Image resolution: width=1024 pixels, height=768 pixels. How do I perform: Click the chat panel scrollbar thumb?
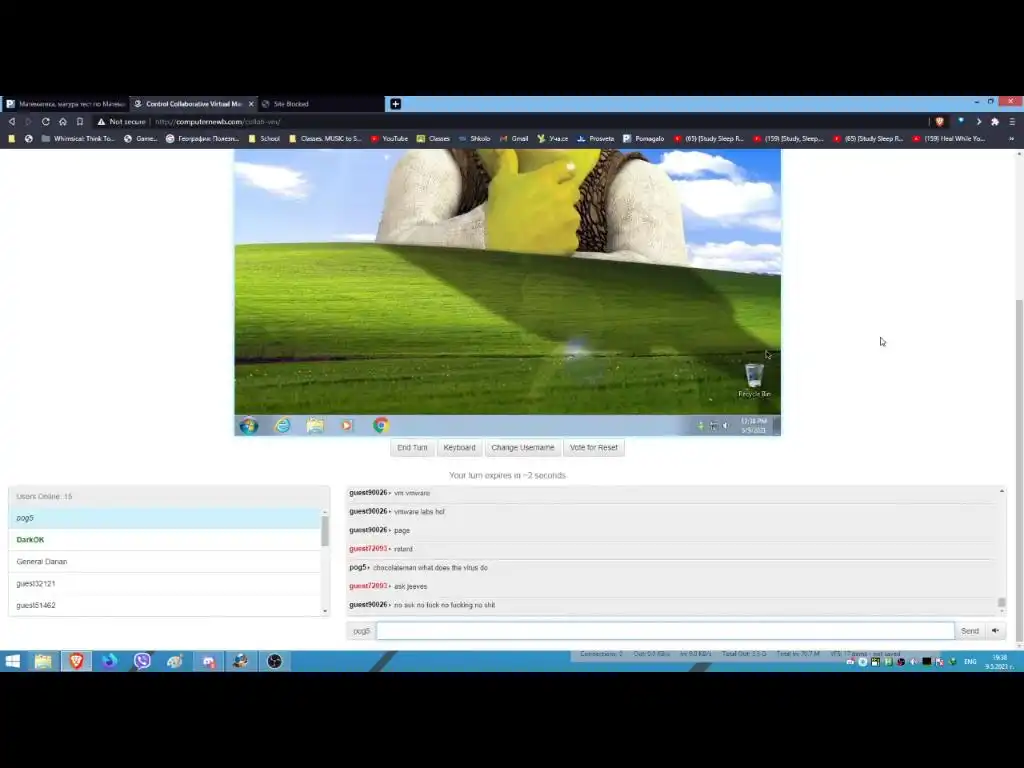point(1001,602)
